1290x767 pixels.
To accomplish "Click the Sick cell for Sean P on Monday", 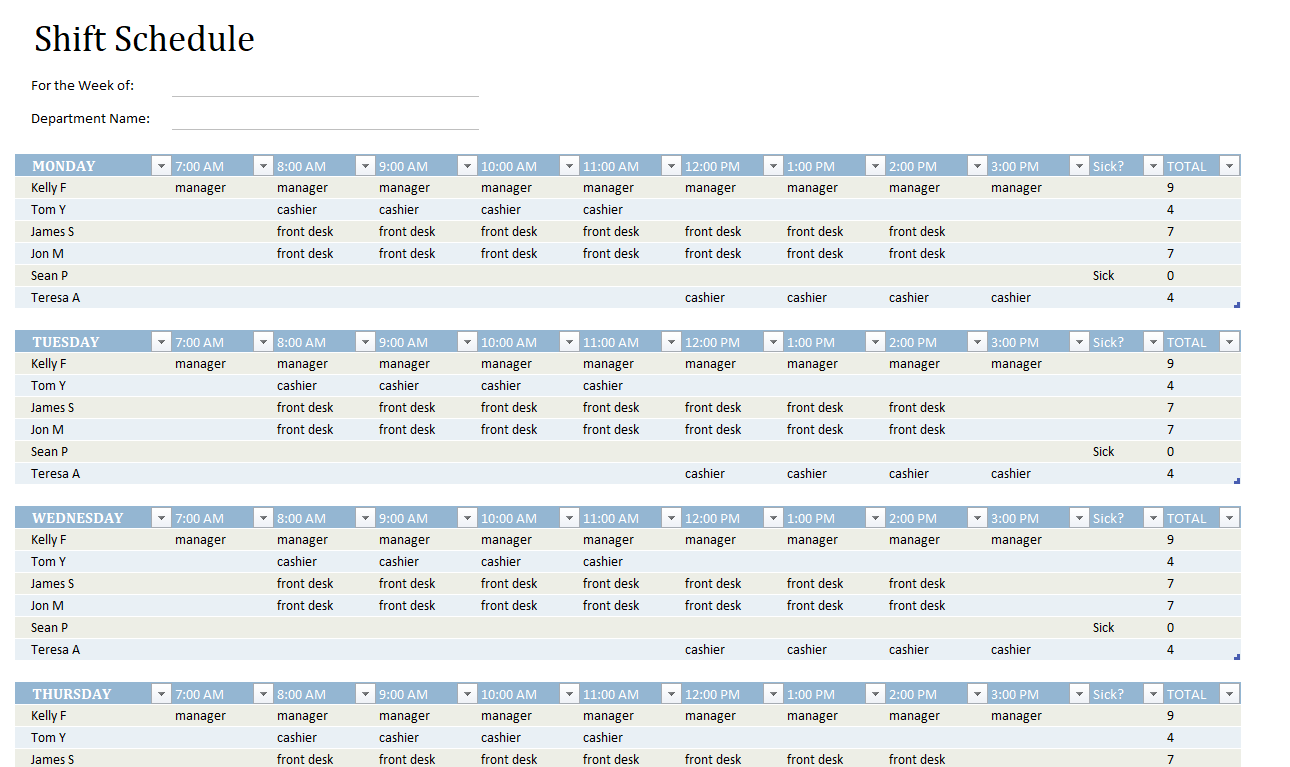I will [x=1103, y=276].
